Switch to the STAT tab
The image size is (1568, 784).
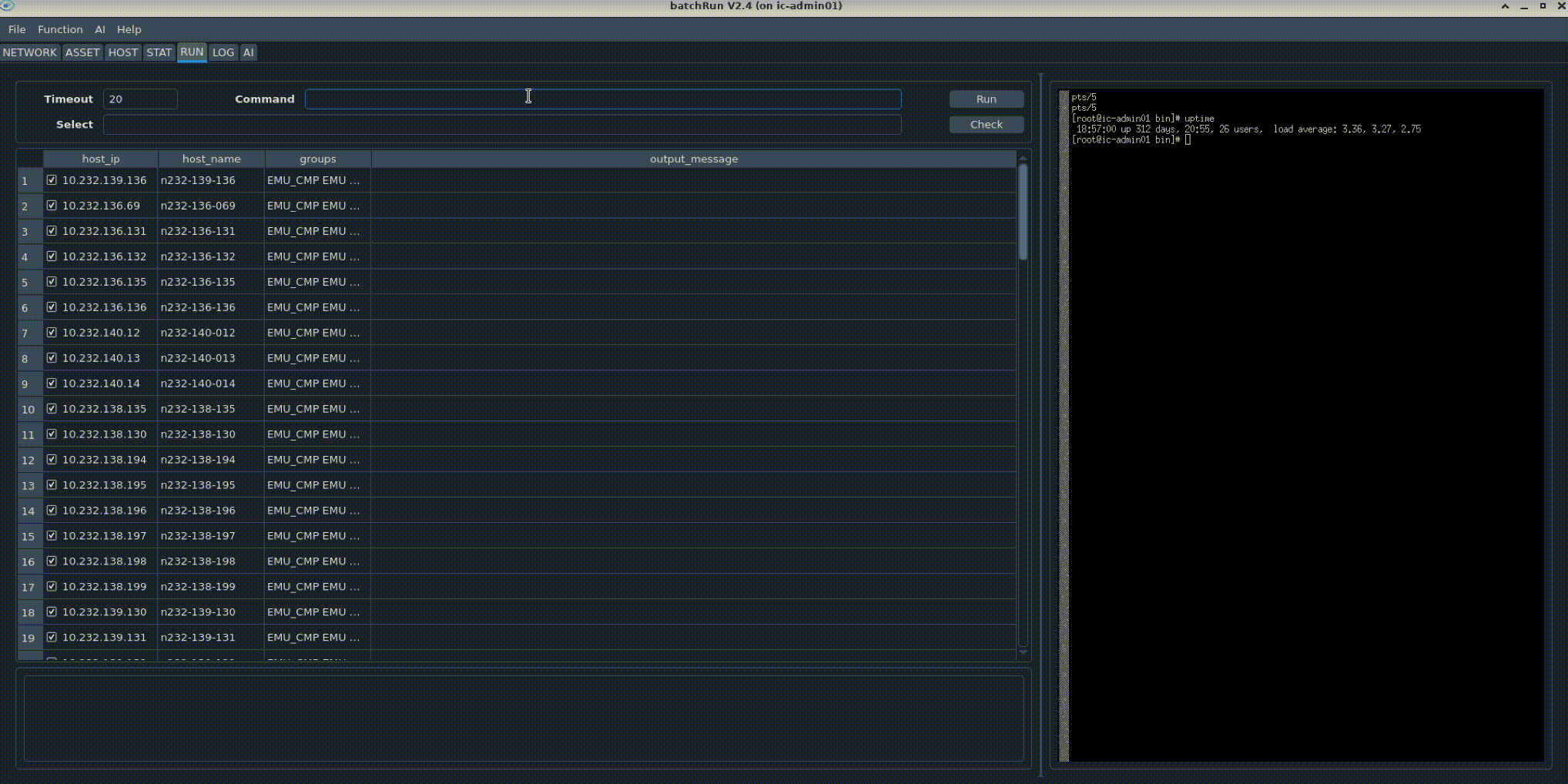(x=159, y=52)
